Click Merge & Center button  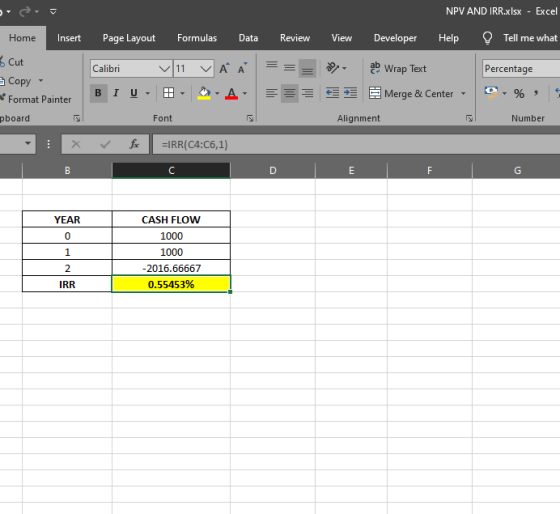click(411, 94)
